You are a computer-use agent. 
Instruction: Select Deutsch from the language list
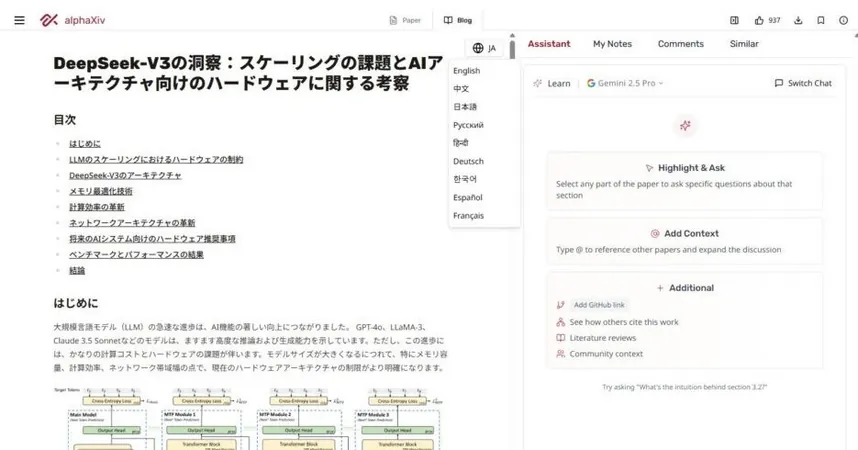point(468,161)
